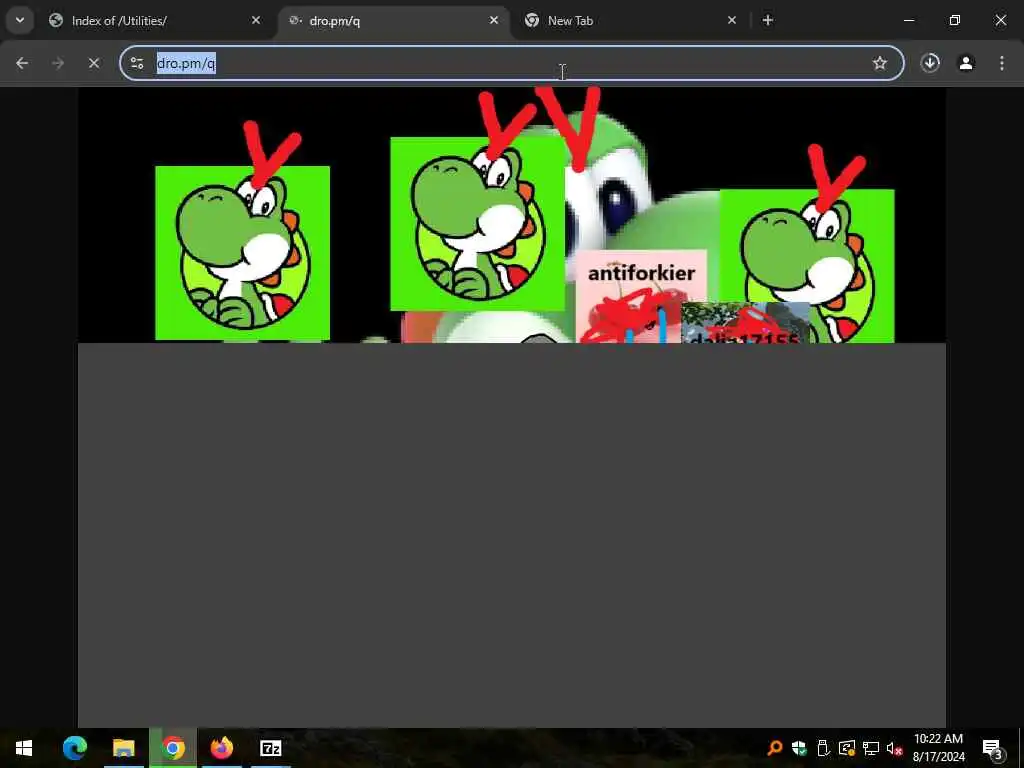The width and height of the screenshot is (1024, 768).
Task: Open File Explorer from taskbar
Action: (123, 748)
